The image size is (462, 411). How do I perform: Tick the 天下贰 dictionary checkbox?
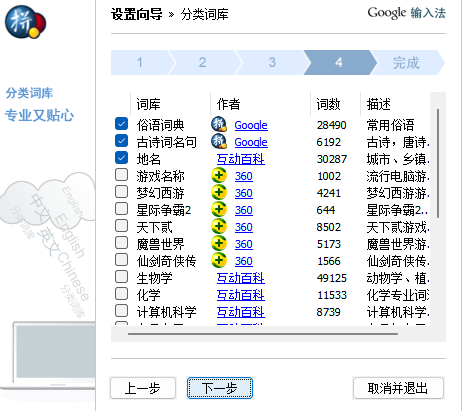[x=121, y=226]
